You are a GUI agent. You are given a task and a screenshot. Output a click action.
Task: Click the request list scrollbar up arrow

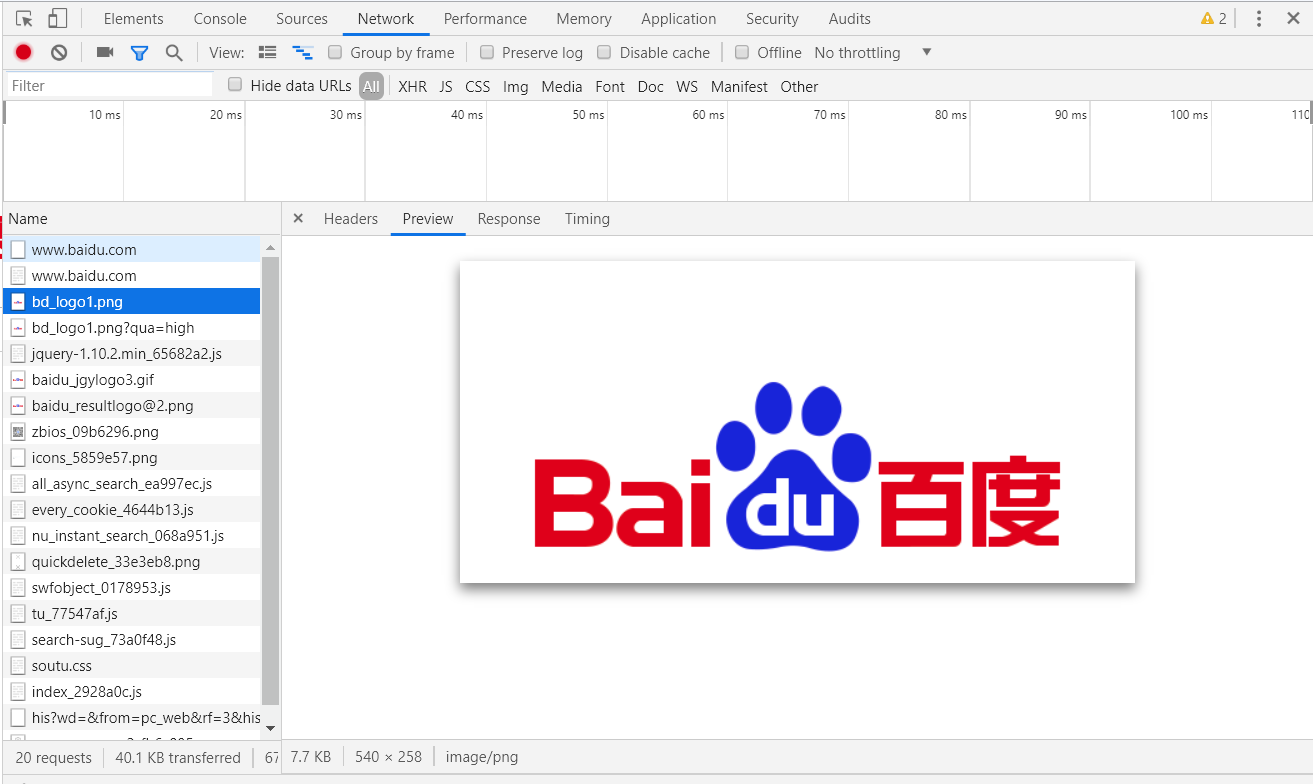(270, 246)
